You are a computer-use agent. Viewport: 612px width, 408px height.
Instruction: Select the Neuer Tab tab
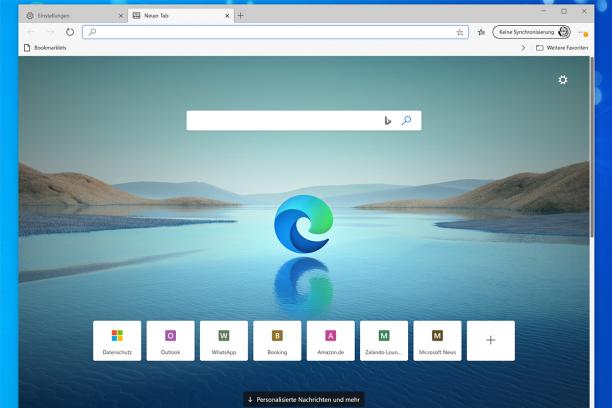click(x=181, y=16)
